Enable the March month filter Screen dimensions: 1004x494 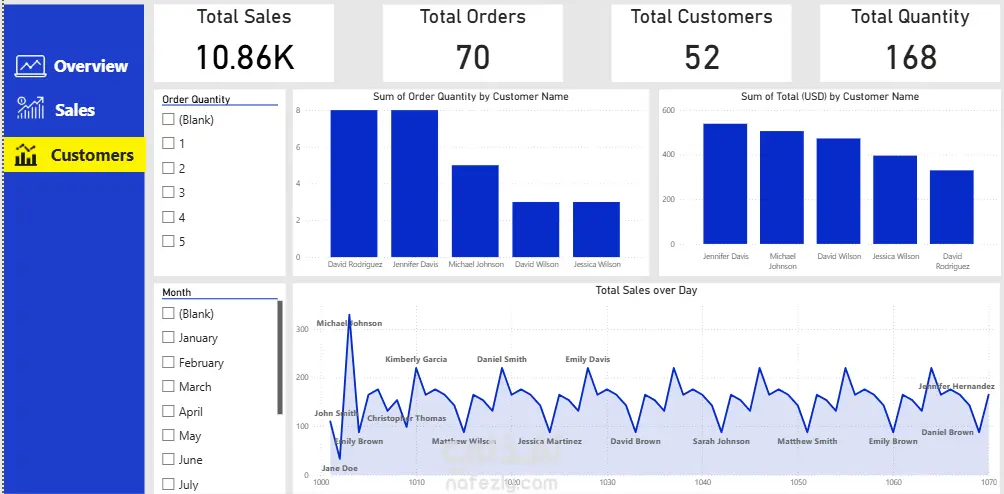coord(168,386)
